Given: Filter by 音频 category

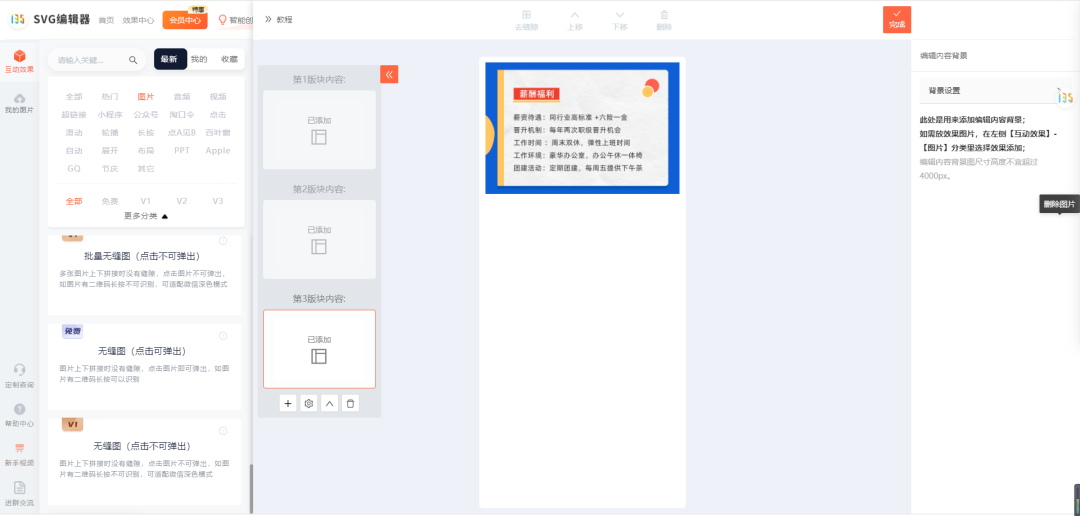Looking at the screenshot, I should click(182, 96).
